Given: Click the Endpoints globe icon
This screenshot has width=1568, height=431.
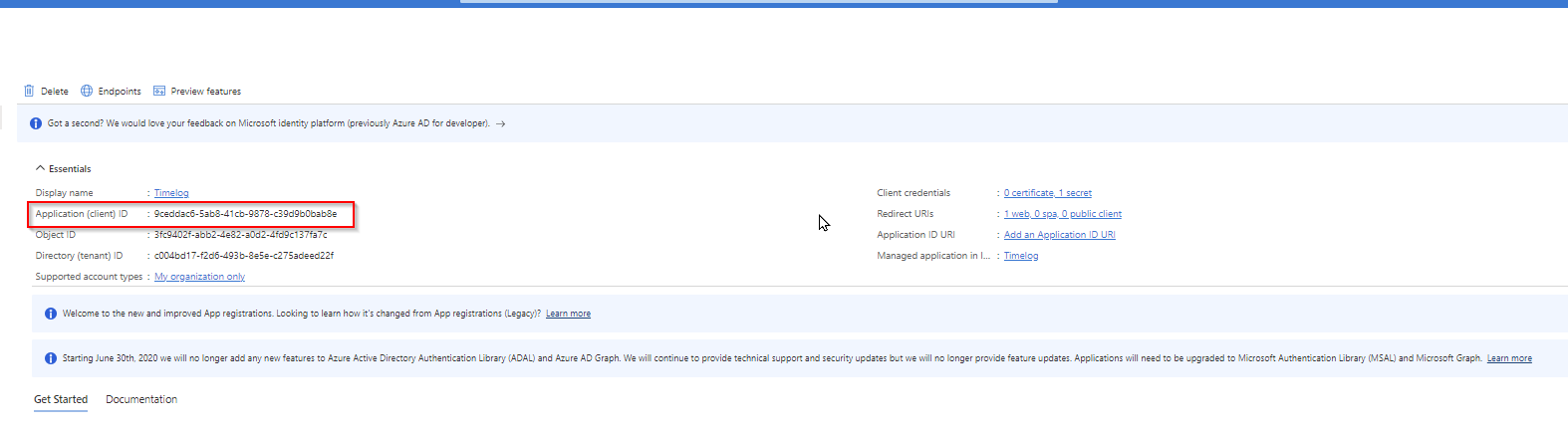Looking at the screenshot, I should pyautogui.click(x=87, y=91).
